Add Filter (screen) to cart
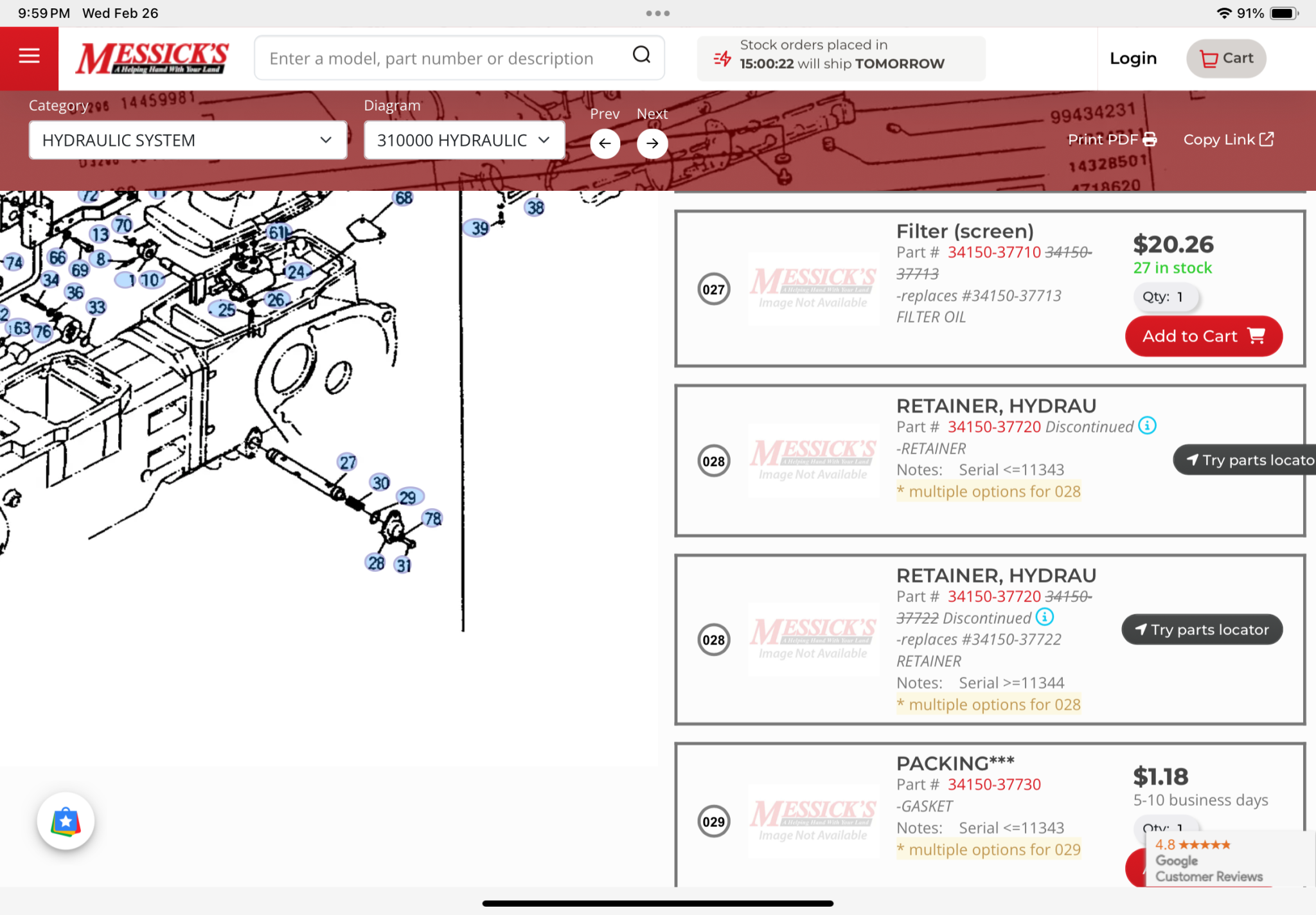This screenshot has width=1316, height=915. (1204, 336)
